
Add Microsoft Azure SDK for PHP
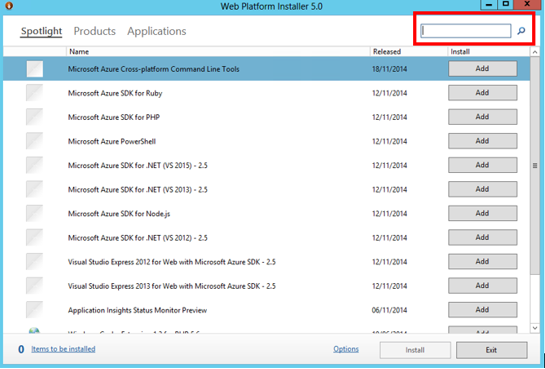[482, 117]
